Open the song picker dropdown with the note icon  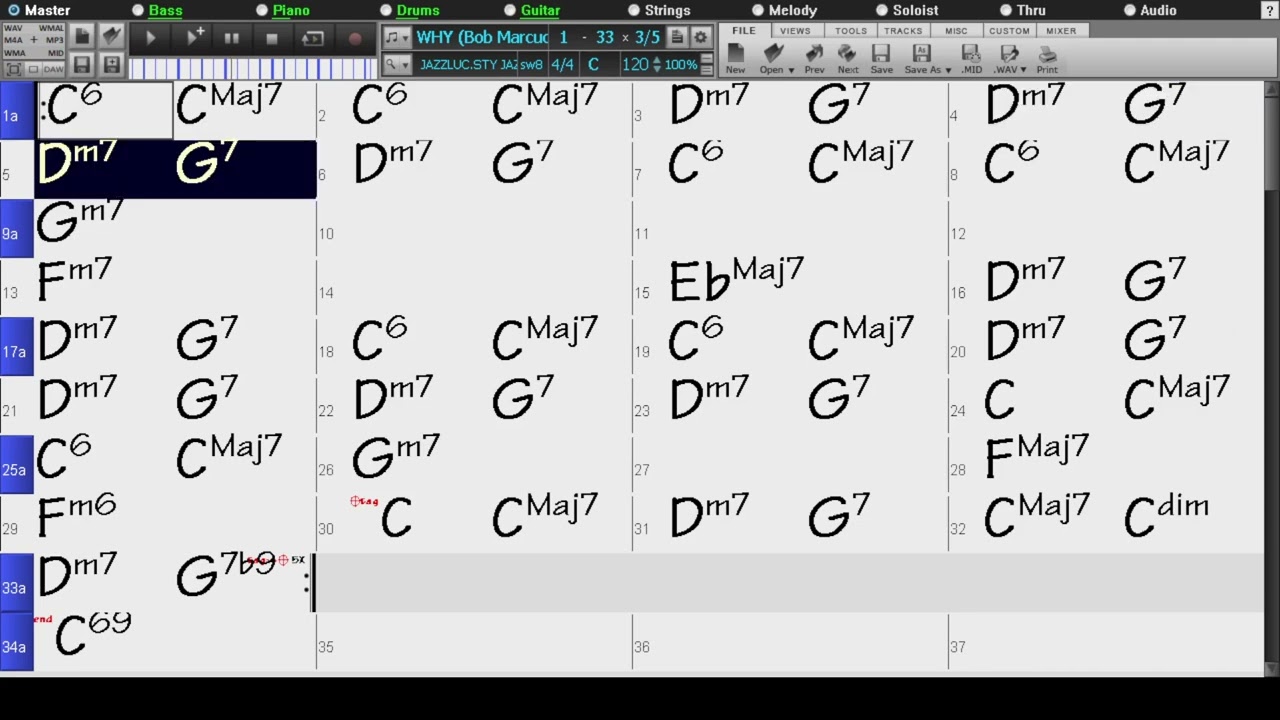click(397, 38)
